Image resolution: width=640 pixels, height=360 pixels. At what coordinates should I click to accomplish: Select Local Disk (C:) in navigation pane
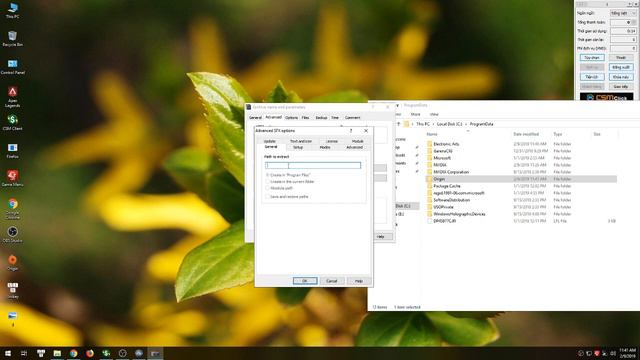tap(402, 206)
